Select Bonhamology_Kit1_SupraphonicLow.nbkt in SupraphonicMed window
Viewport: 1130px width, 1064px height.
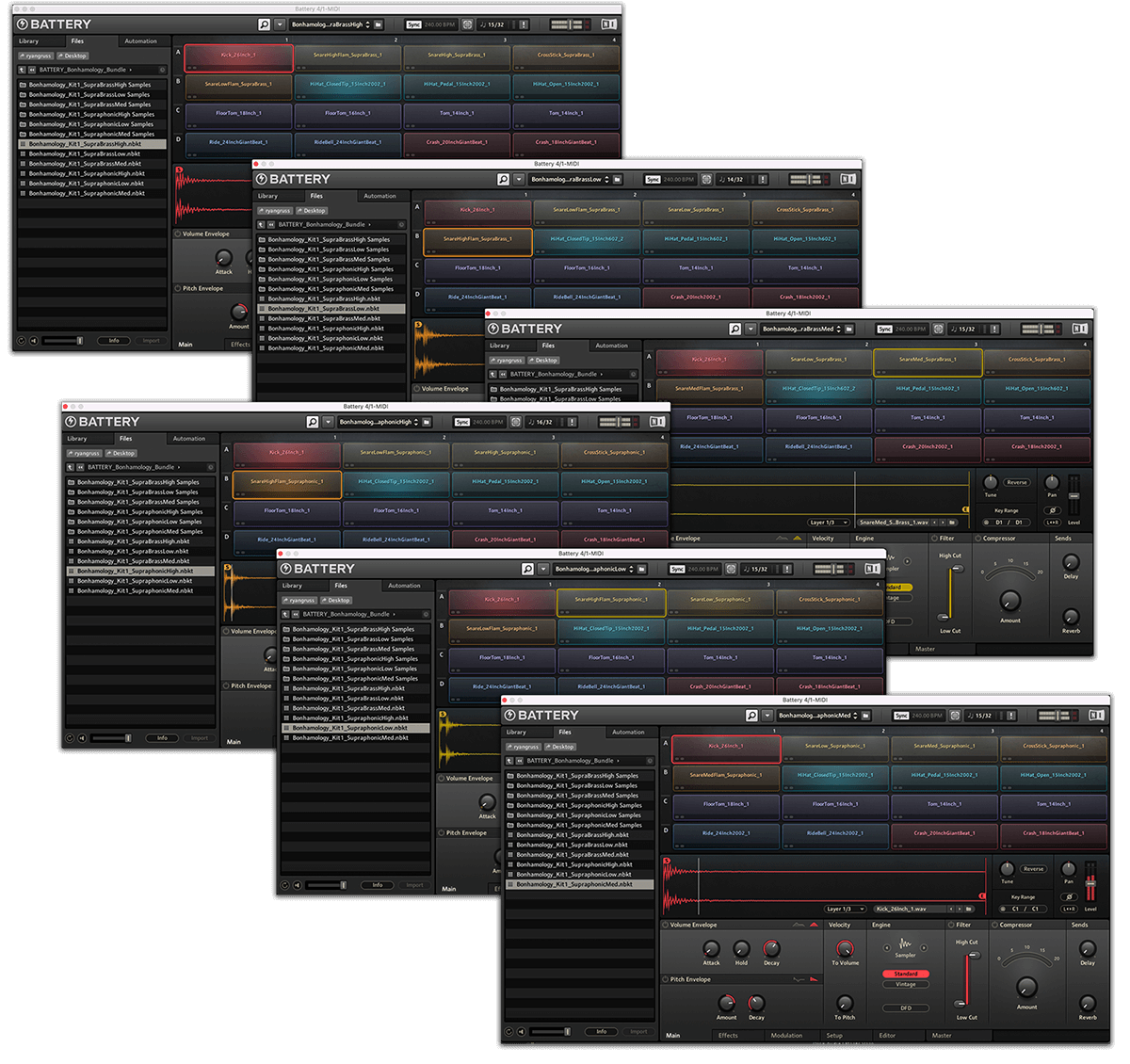point(581,874)
